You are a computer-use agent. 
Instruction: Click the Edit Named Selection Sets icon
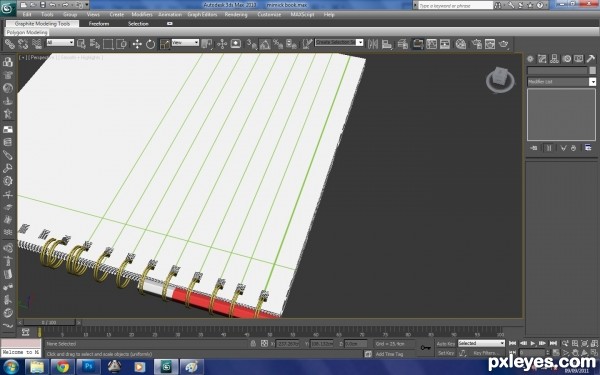(307, 44)
